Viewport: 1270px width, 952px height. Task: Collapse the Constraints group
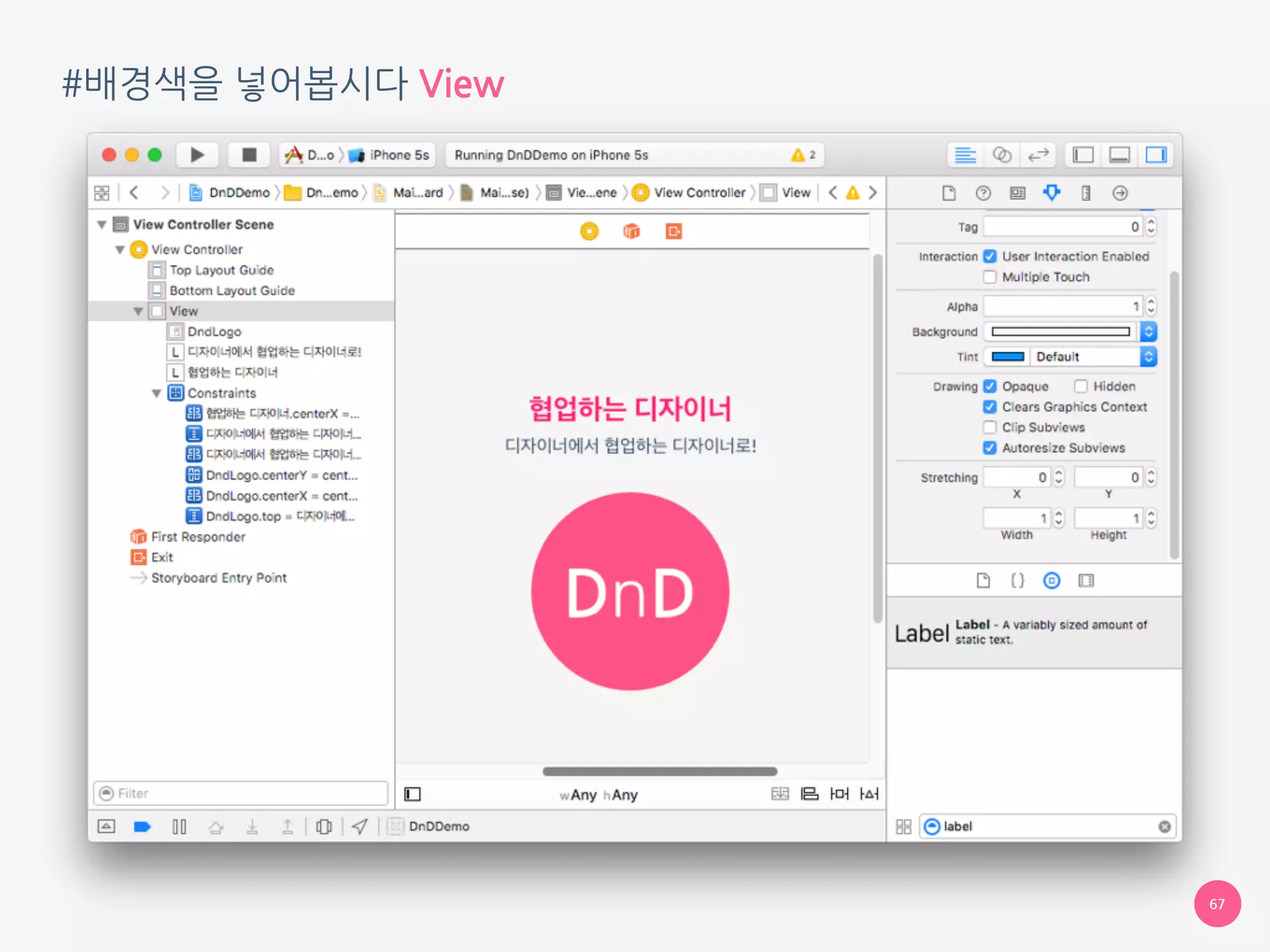(x=157, y=394)
